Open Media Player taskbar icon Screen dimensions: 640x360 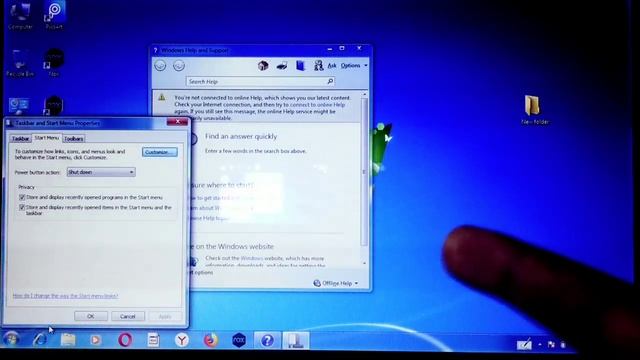coord(96,340)
